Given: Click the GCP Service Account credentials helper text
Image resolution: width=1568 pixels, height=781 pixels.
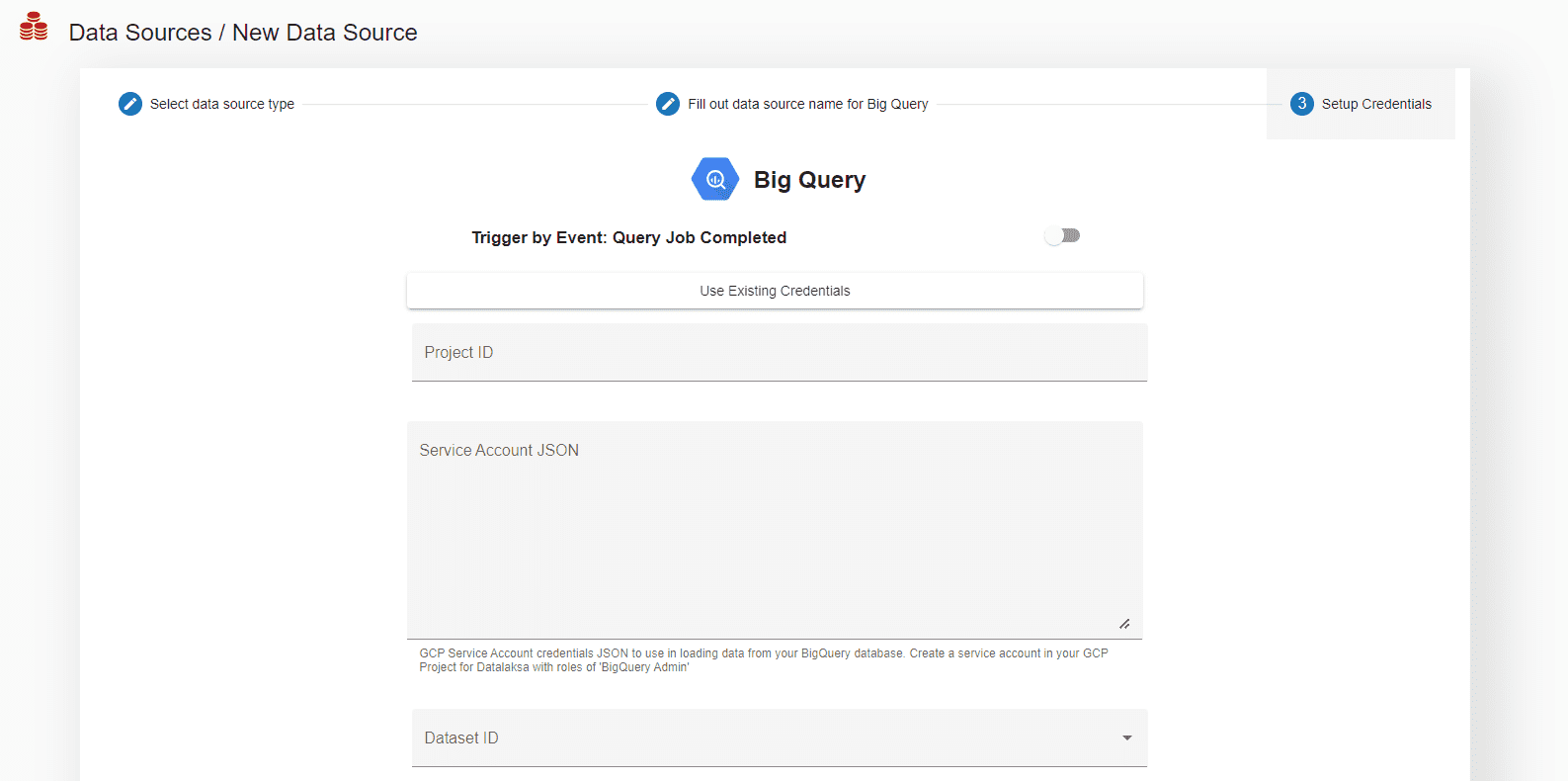Looking at the screenshot, I should (x=764, y=660).
